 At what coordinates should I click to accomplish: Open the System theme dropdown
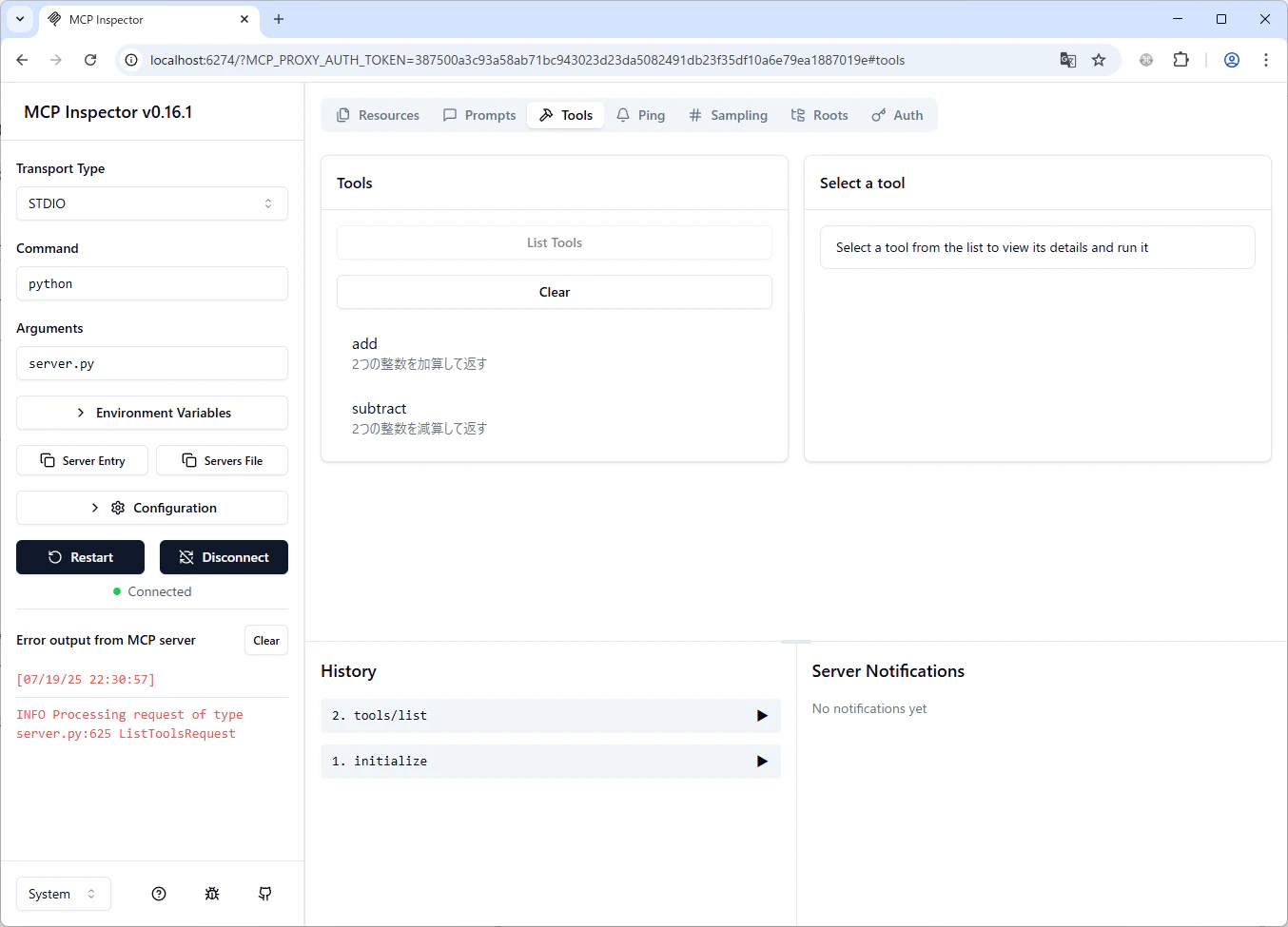point(64,894)
